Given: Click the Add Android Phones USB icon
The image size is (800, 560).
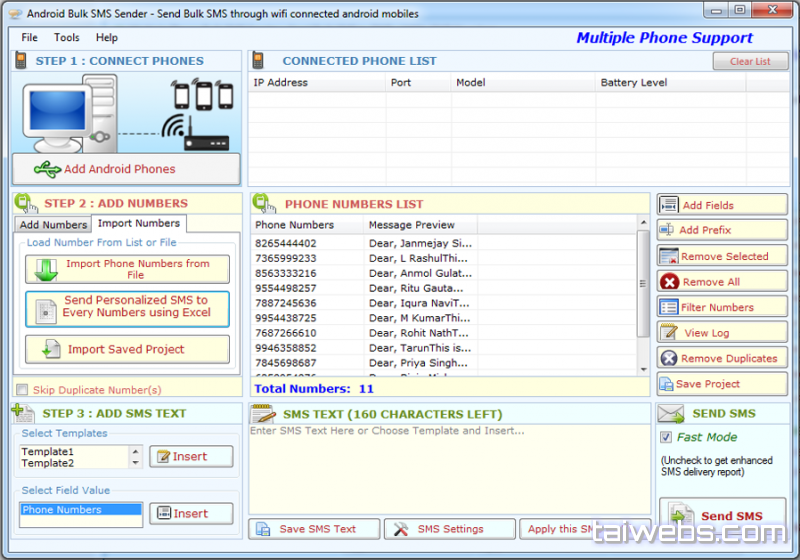Looking at the screenshot, I should 47,169.
